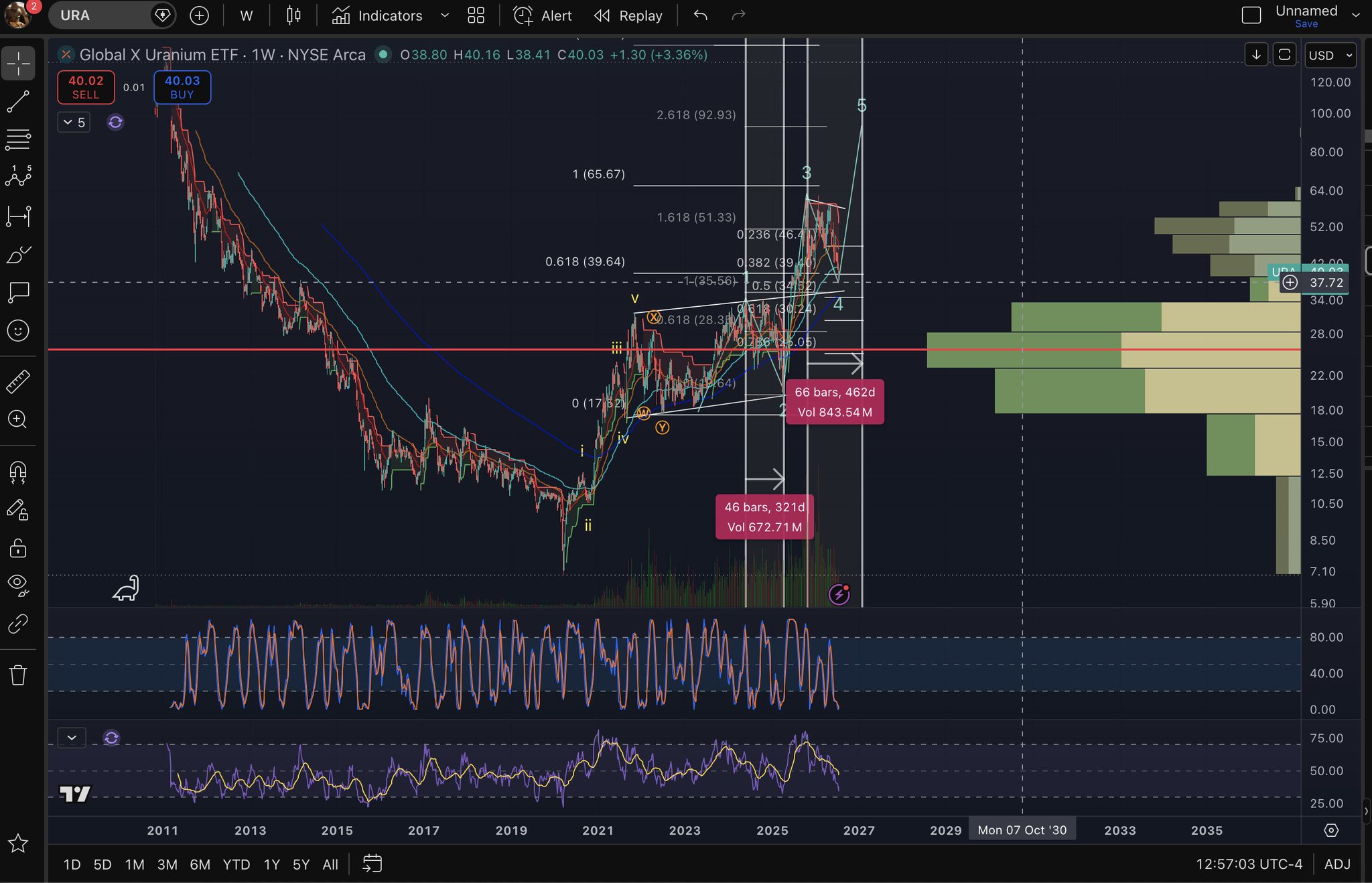Expand the Indicators favorites chevron

point(445,15)
